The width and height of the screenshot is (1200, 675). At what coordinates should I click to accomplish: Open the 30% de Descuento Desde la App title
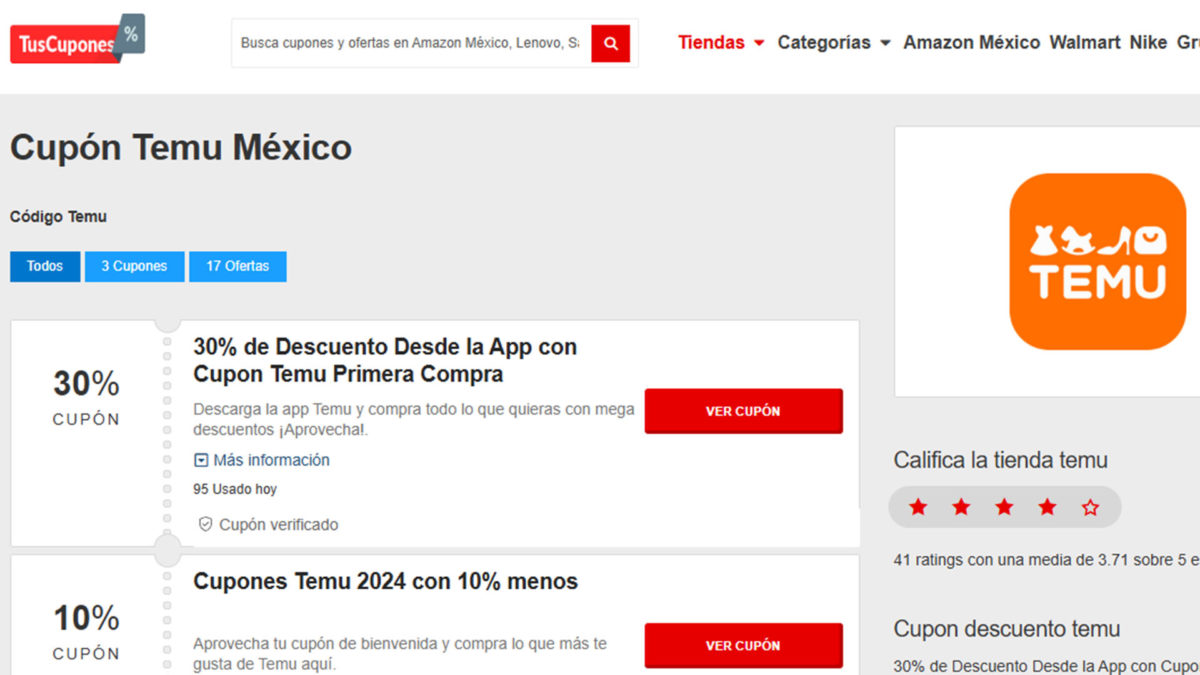pos(385,360)
